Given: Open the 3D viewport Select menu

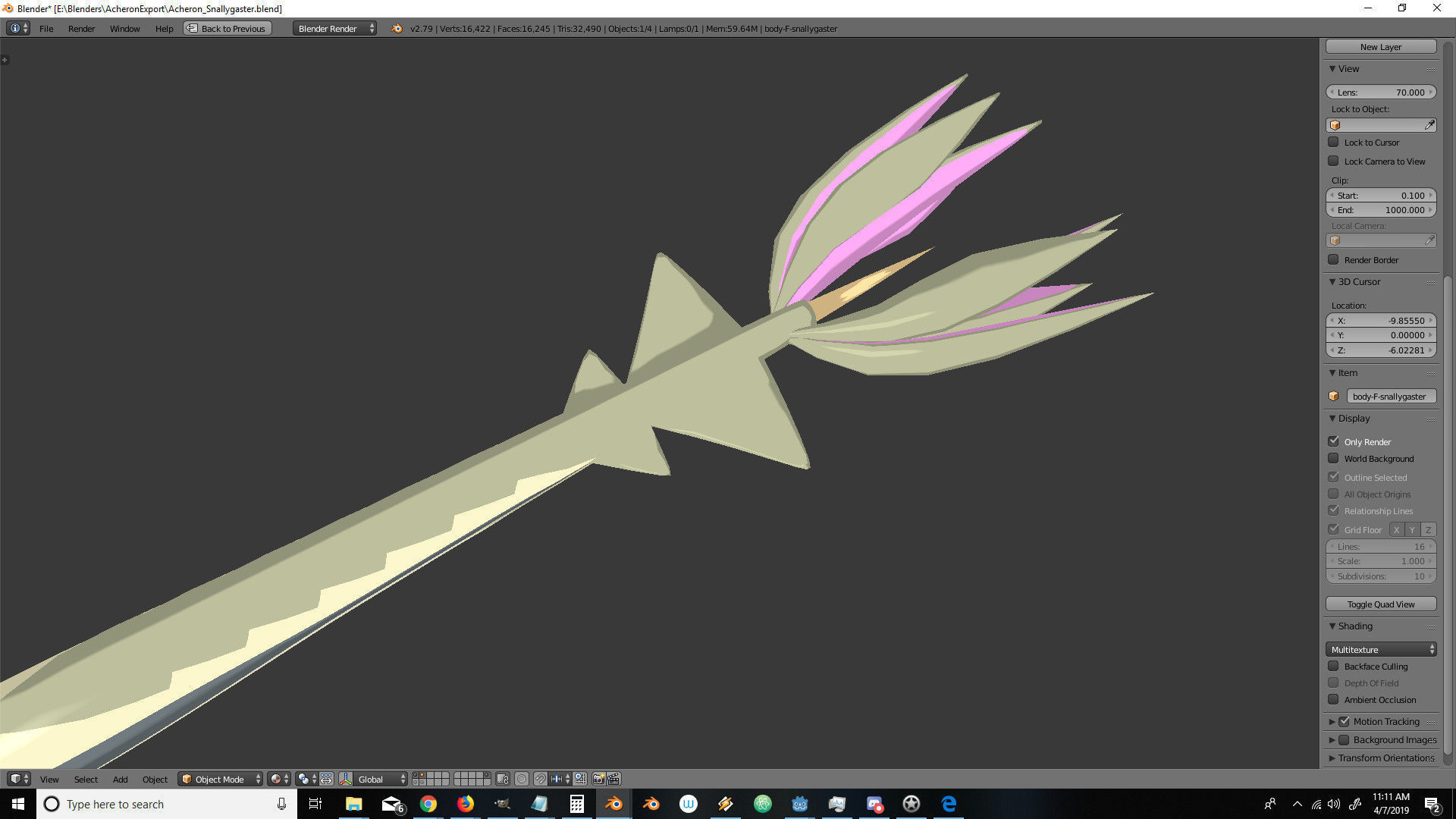Looking at the screenshot, I should click(86, 779).
